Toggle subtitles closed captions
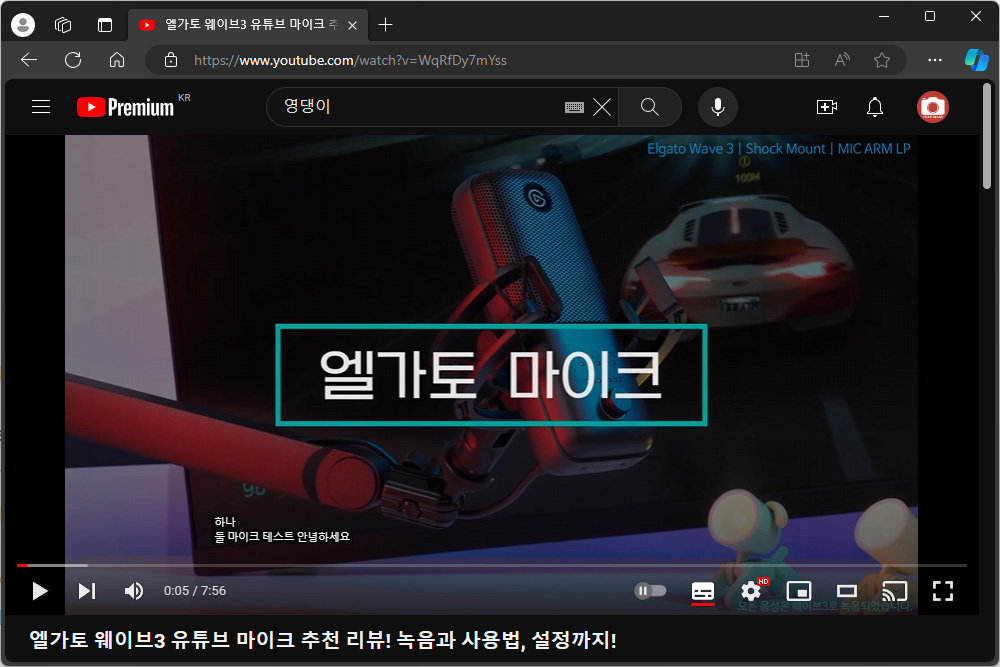Viewport: 1000px width, 667px height. pos(703,591)
